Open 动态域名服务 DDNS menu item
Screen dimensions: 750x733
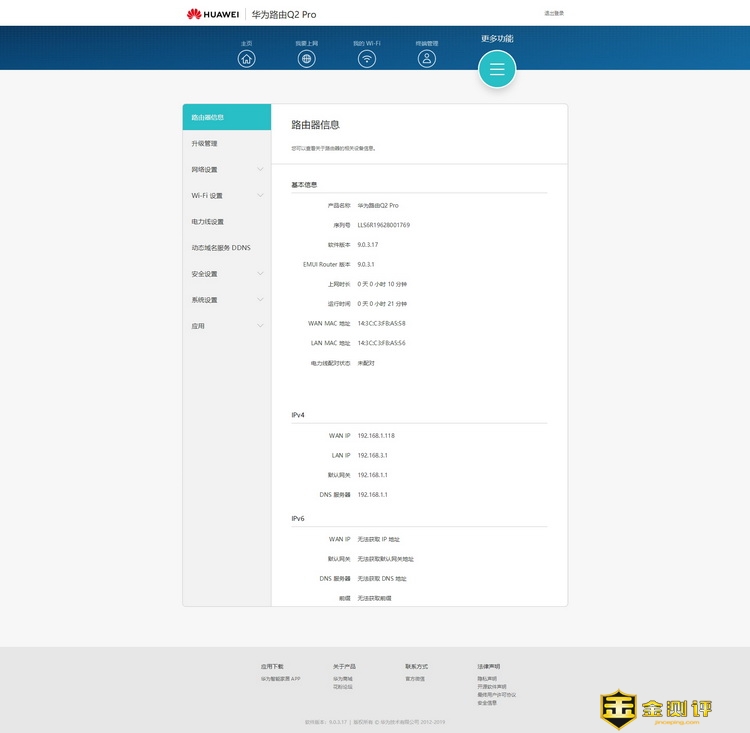coord(221,247)
